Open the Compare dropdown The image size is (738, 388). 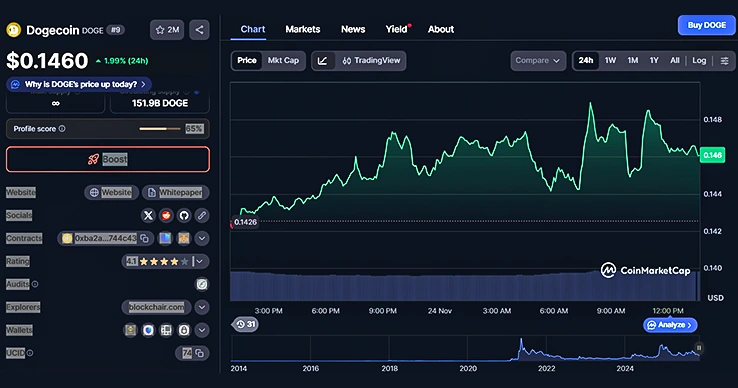point(538,61)
